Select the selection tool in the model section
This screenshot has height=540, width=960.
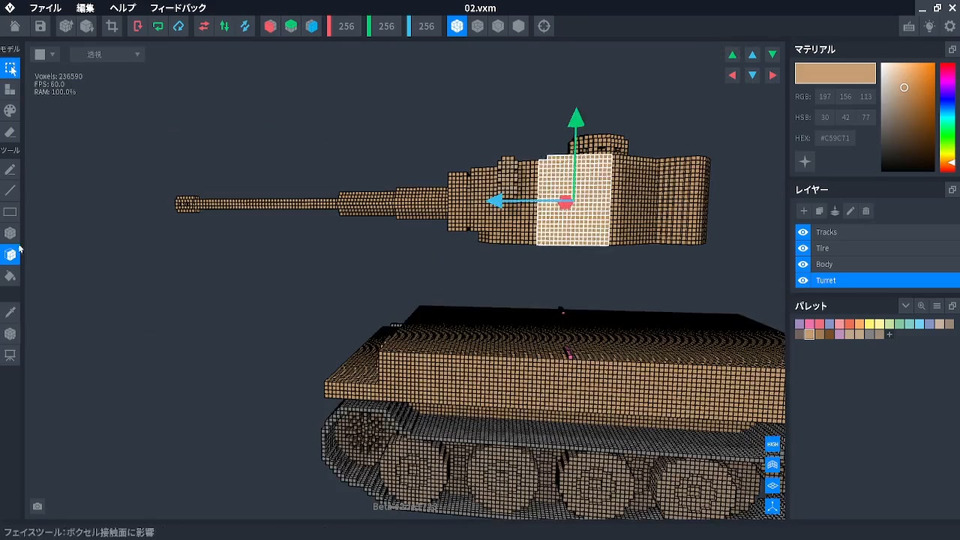10,68
